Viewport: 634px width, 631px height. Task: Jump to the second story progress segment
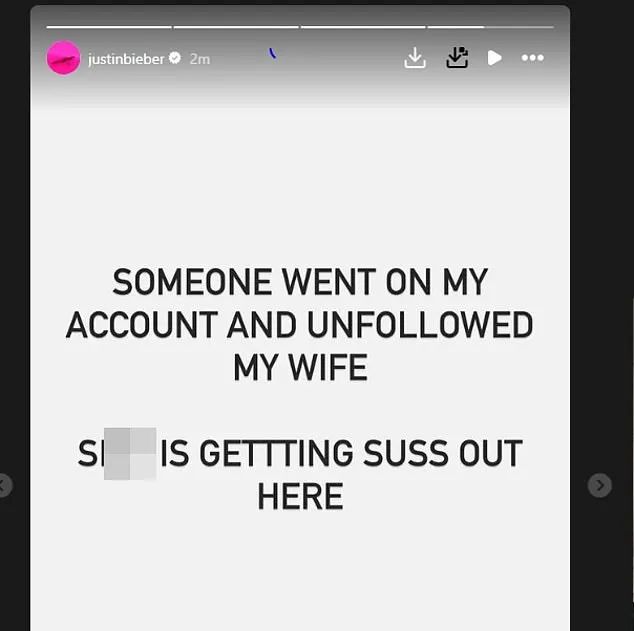[236, 27]
